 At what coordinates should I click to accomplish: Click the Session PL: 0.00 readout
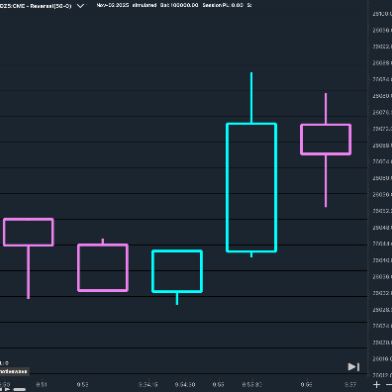point(223,5)
